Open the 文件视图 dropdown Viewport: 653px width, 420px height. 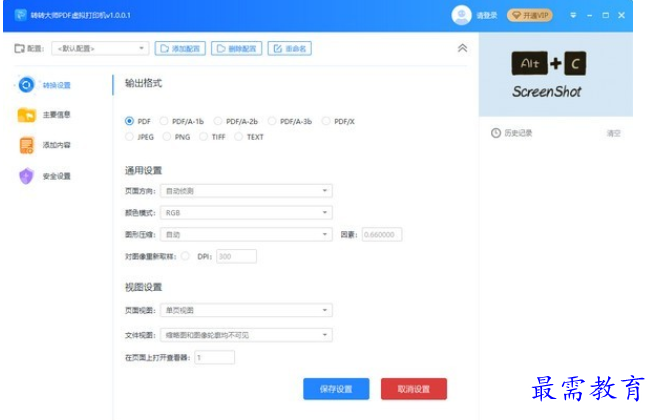click(246, 335)
